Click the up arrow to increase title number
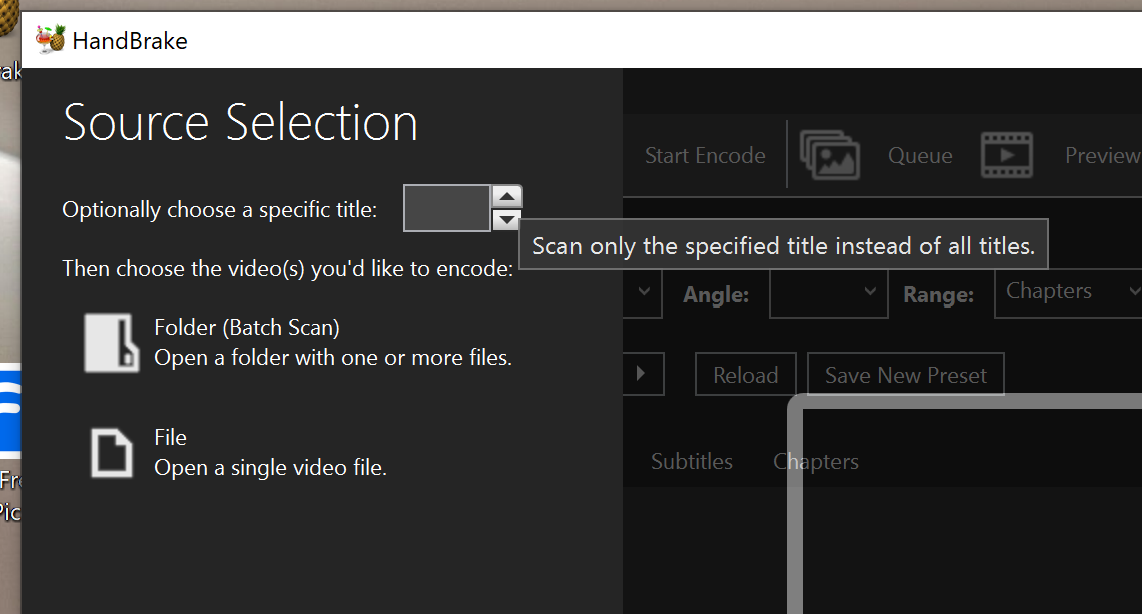The image size is (1142, 614). coord(506,195)
